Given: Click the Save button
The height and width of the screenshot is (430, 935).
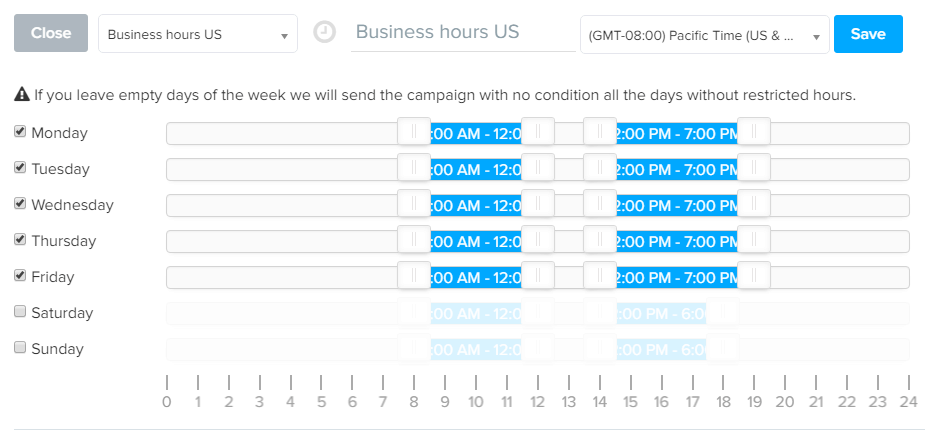Looking at the screenshot, I should [868, 34].
